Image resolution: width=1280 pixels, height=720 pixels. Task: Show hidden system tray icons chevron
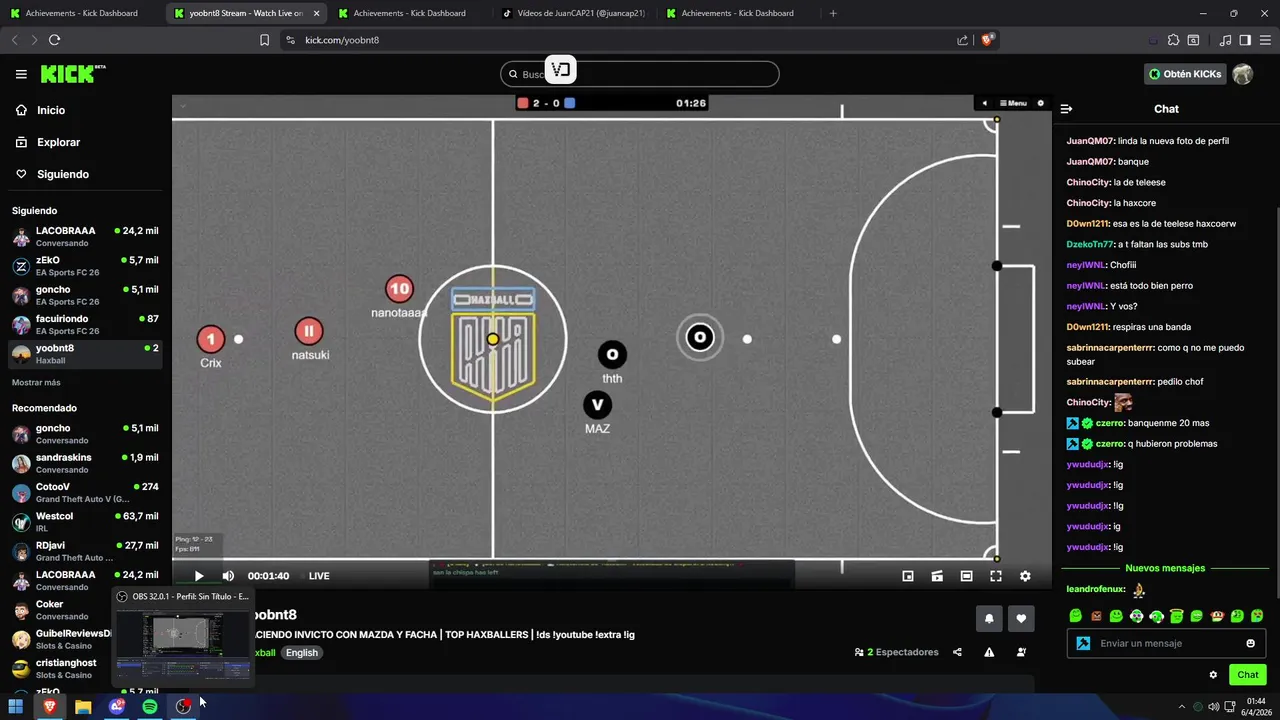point(1182,706)
